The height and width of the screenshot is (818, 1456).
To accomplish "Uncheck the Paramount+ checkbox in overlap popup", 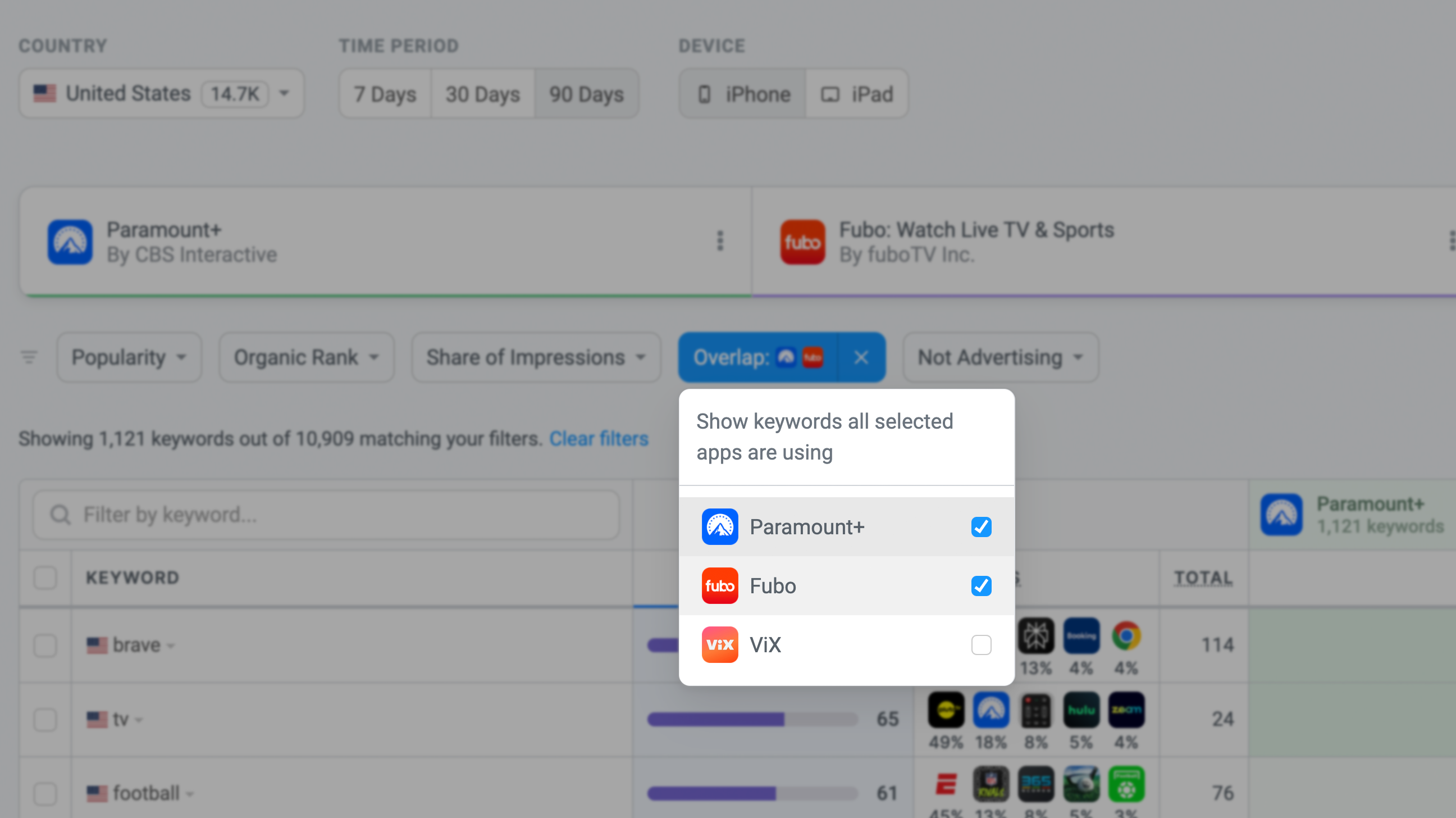I will (x=980, y=526).
